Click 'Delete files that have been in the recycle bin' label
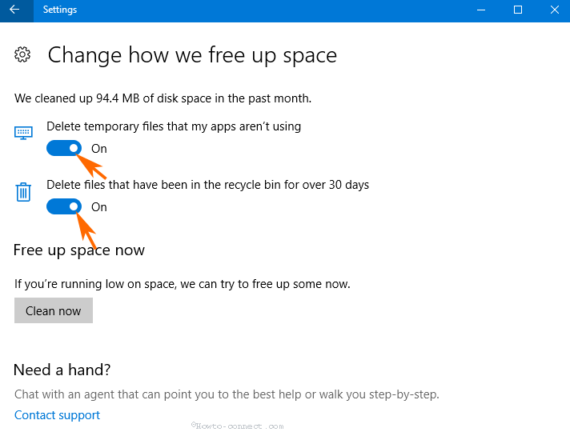 pos(208,185)
